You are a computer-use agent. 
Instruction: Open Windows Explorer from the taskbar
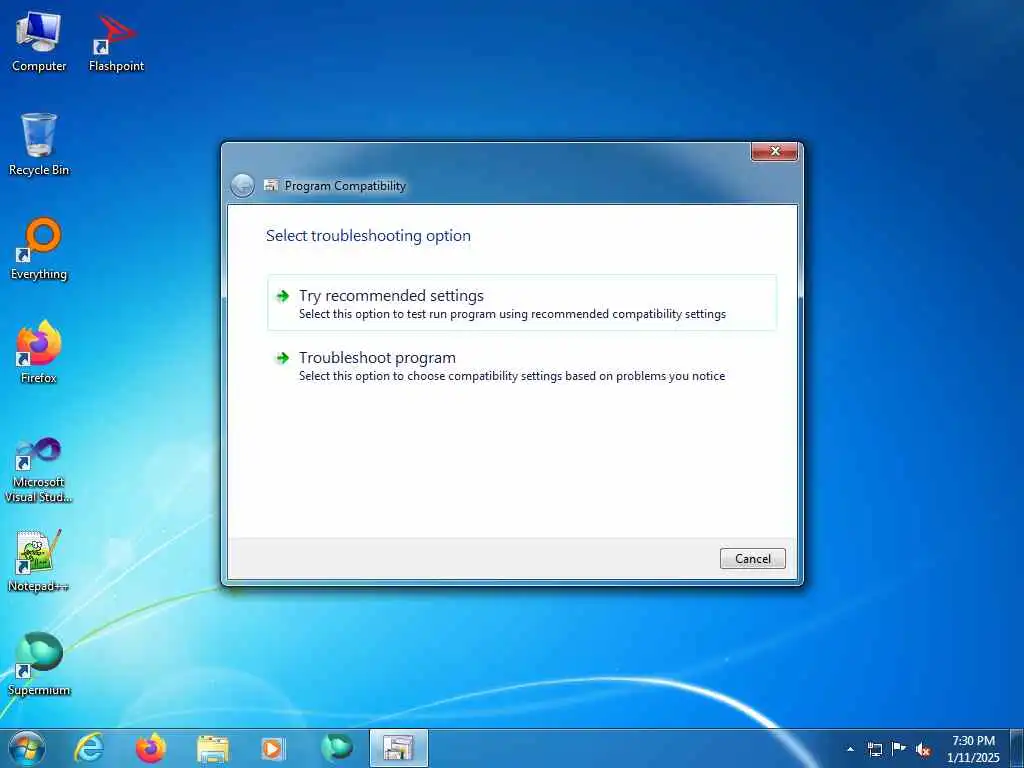tap(213, 748)
